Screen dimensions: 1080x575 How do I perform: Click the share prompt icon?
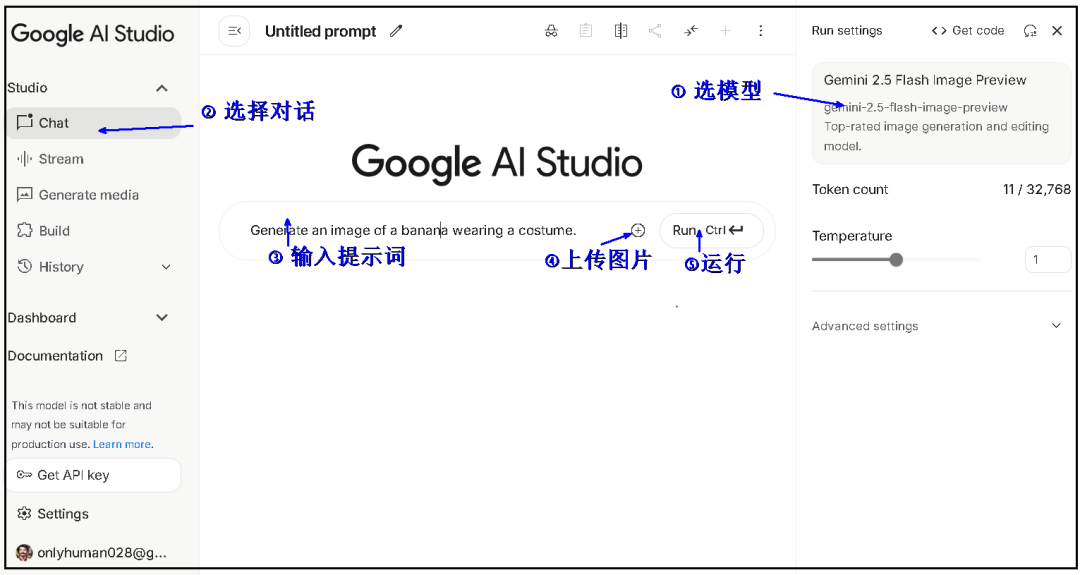(655, 31)
